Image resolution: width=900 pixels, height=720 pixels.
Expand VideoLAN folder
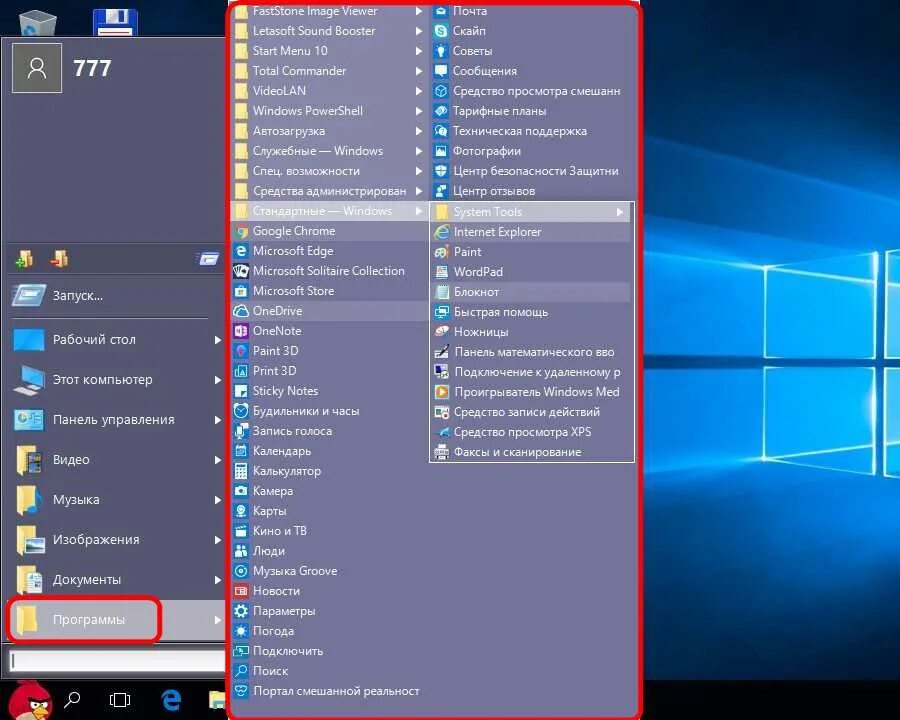pos(329,91)
